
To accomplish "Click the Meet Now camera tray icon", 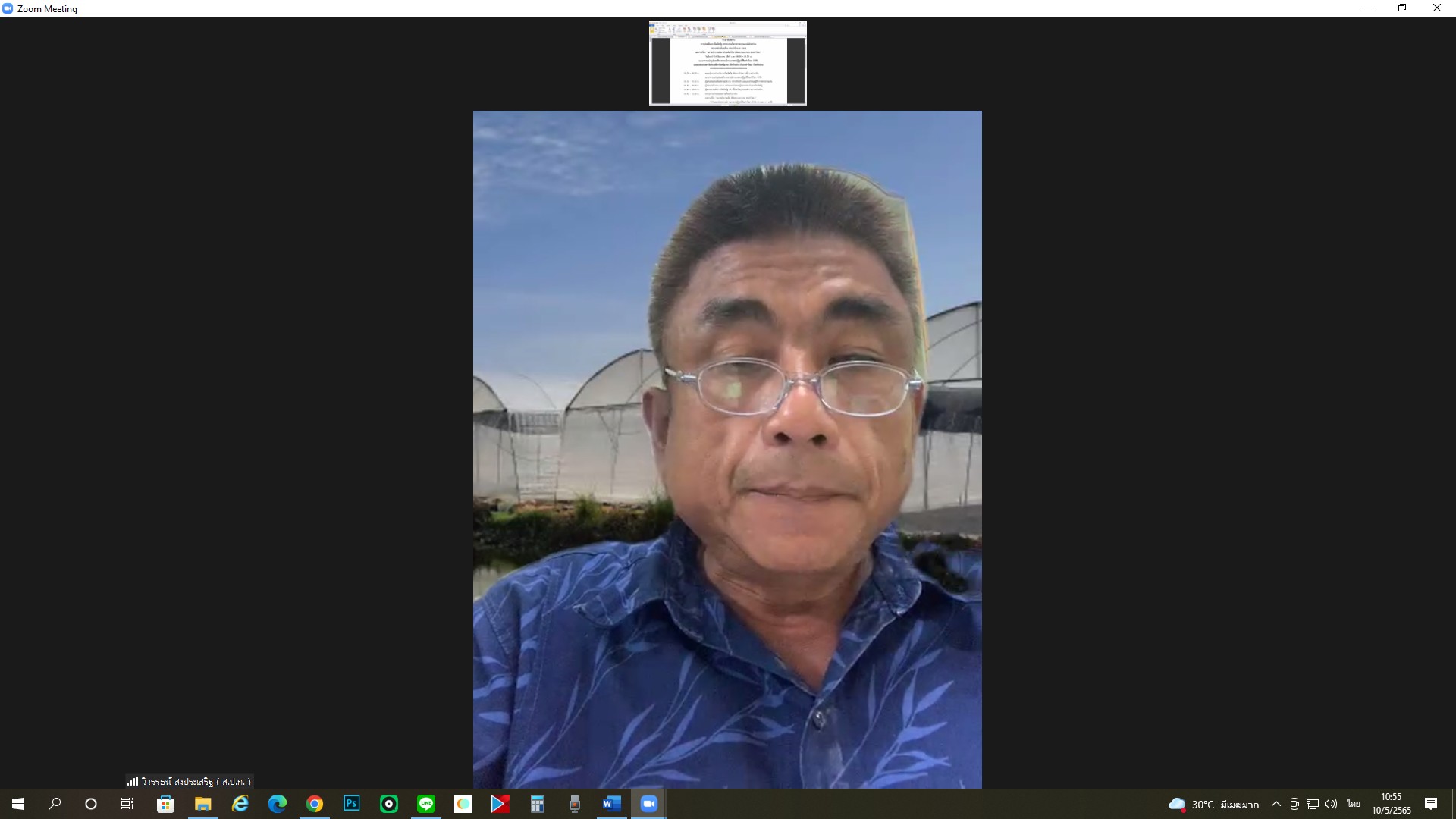I will click(x=1294, y=804).
